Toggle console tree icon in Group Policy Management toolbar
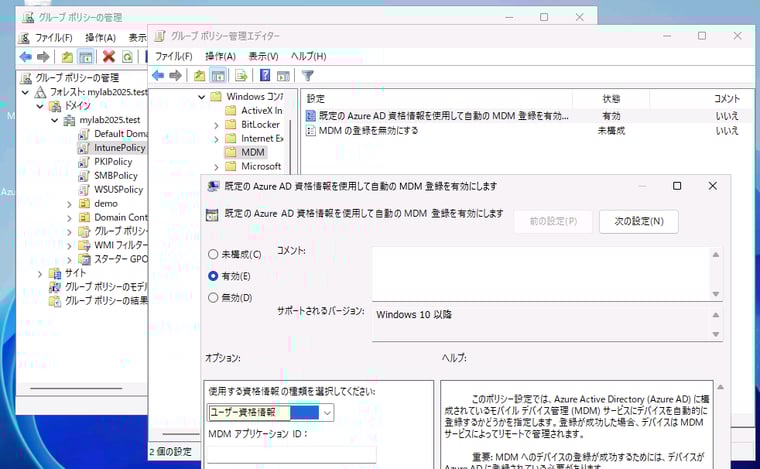Screen dimensions: 760x469 click(86, 57)
